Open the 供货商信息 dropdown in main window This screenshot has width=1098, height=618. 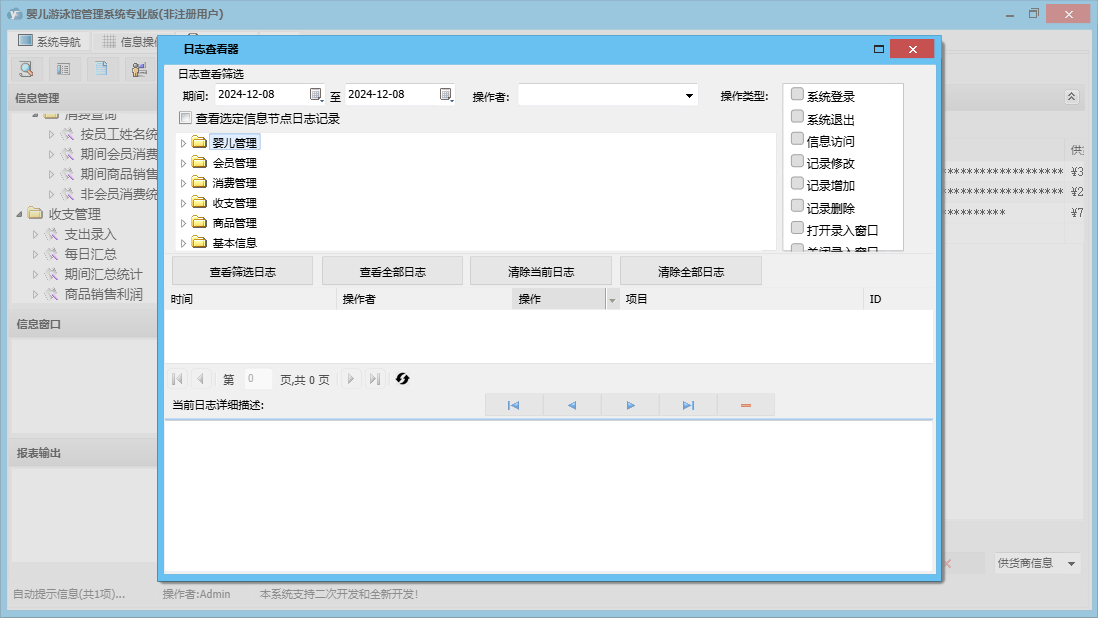[x=1071, y=563]
